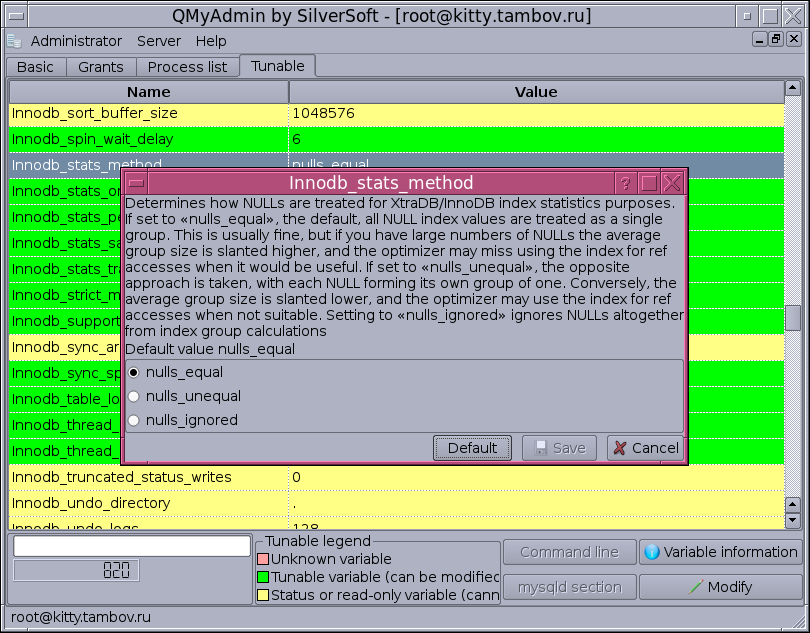This screenshot has height=633, width=810.
Task: Choose the nulls_unequal radio option
Action: click(134, 396)
